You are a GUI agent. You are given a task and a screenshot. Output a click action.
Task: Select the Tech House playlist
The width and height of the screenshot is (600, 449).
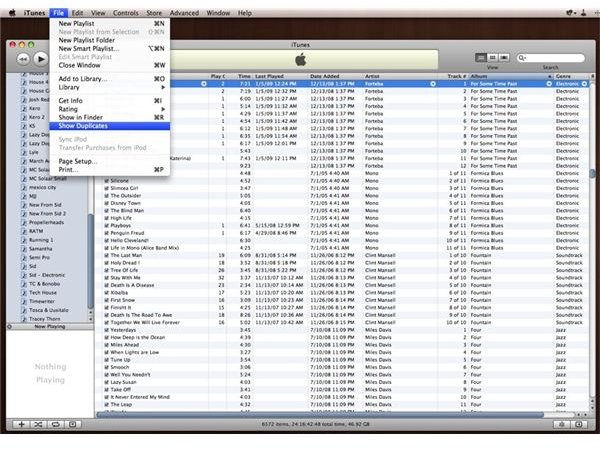coord(43,293)
